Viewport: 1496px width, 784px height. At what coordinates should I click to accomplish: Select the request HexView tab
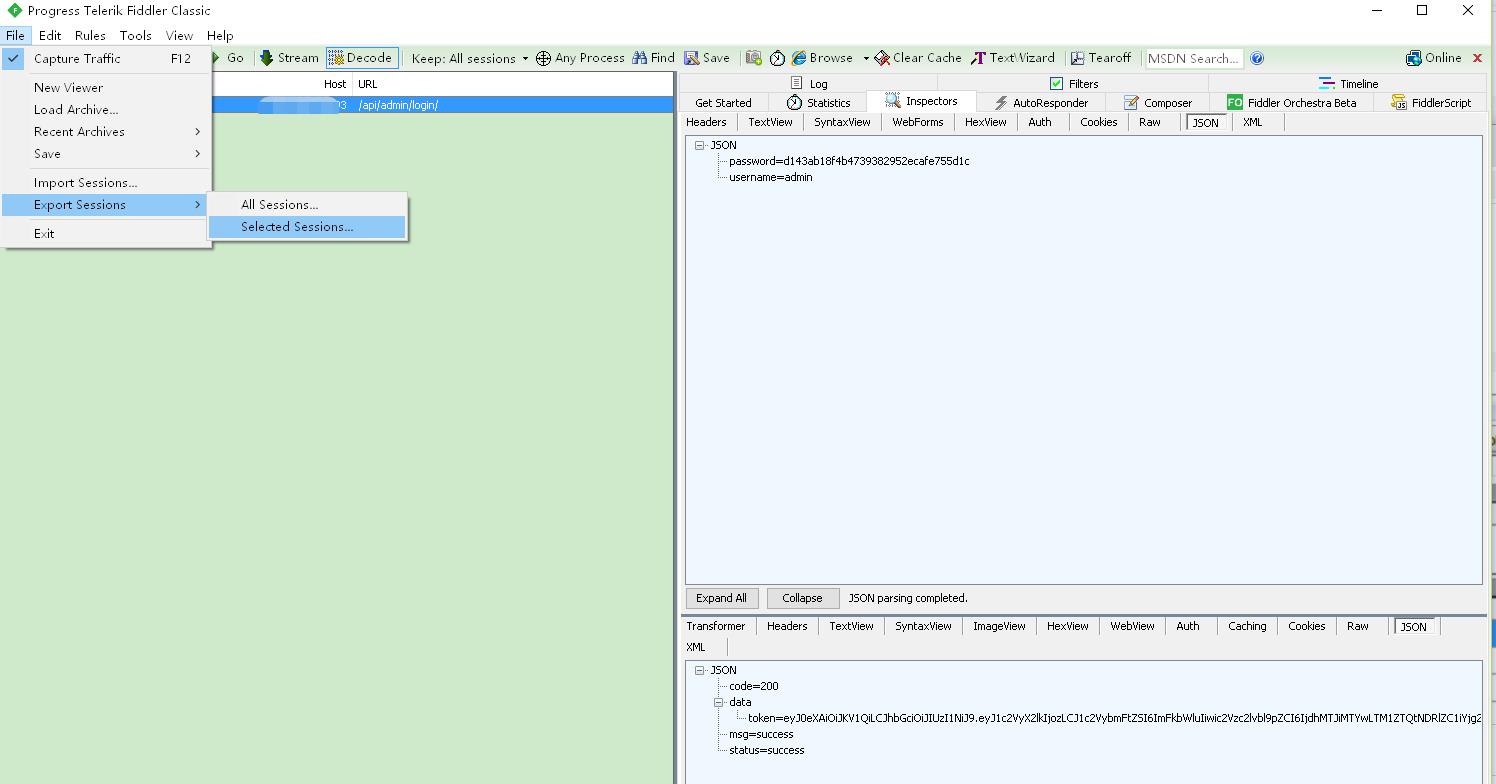(x=985, y=122)
